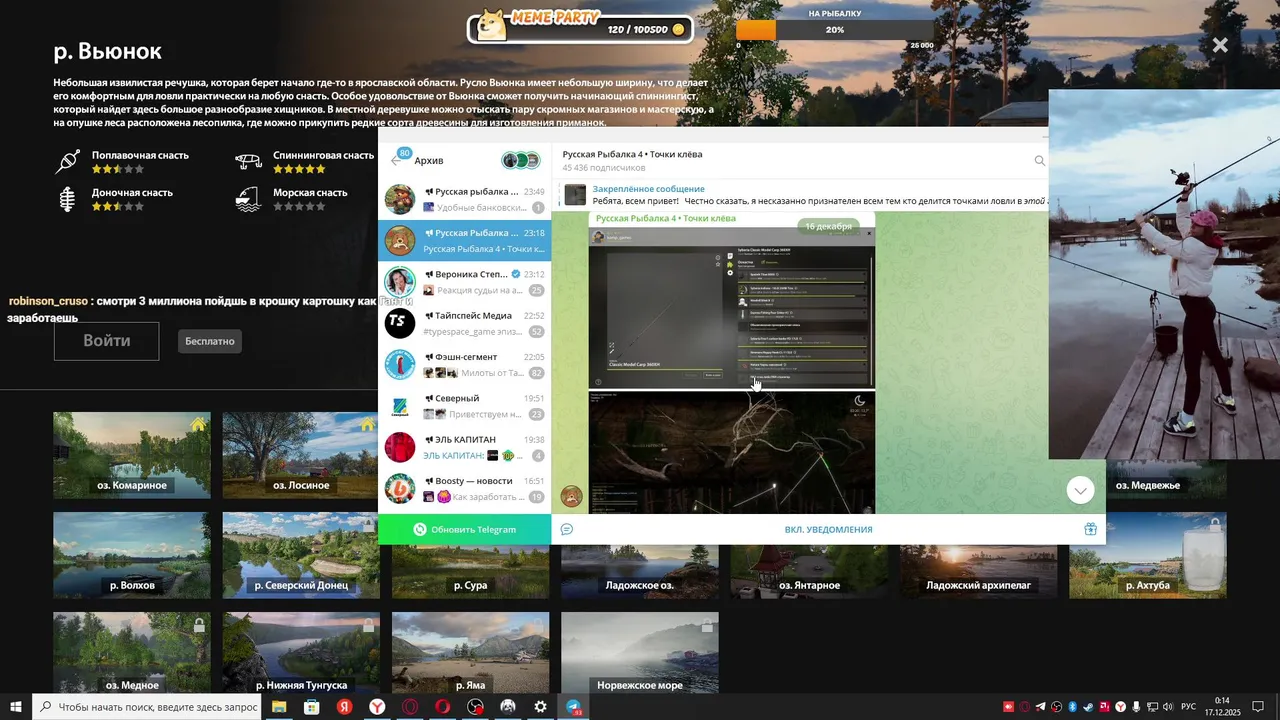Screen dimensions: 1280x720
Task: Close the р. Вьюнок location panel
Action: click(x=1220, y=45)
